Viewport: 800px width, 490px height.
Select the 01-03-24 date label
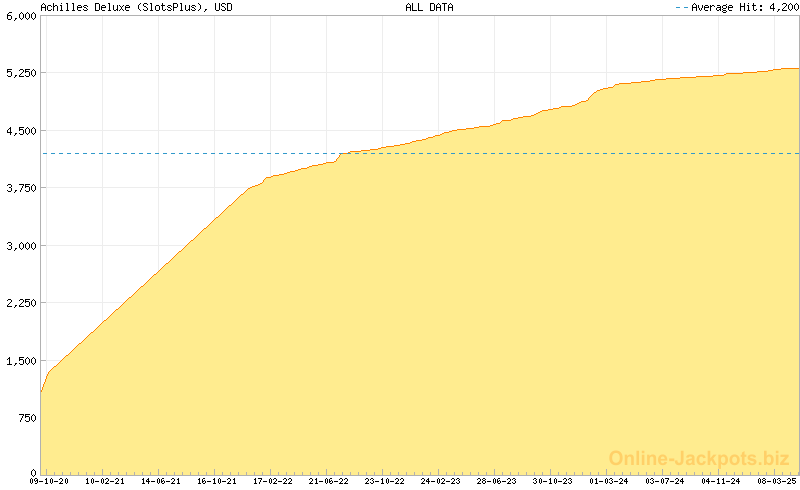click(608, 481)
